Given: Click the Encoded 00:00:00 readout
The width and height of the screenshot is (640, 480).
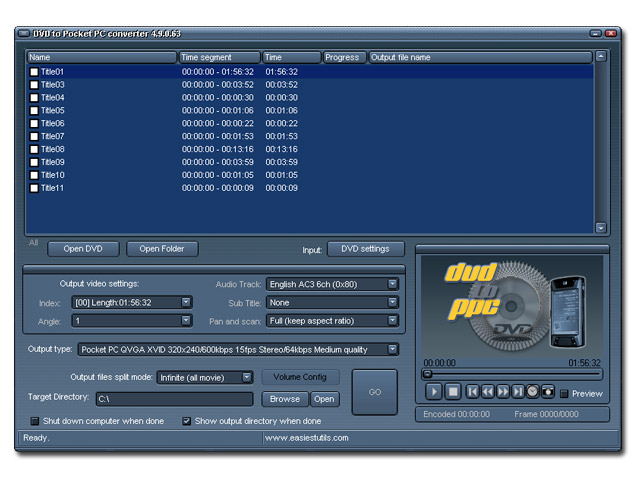Looking at the screenshot, I should (x=456, y=414).
